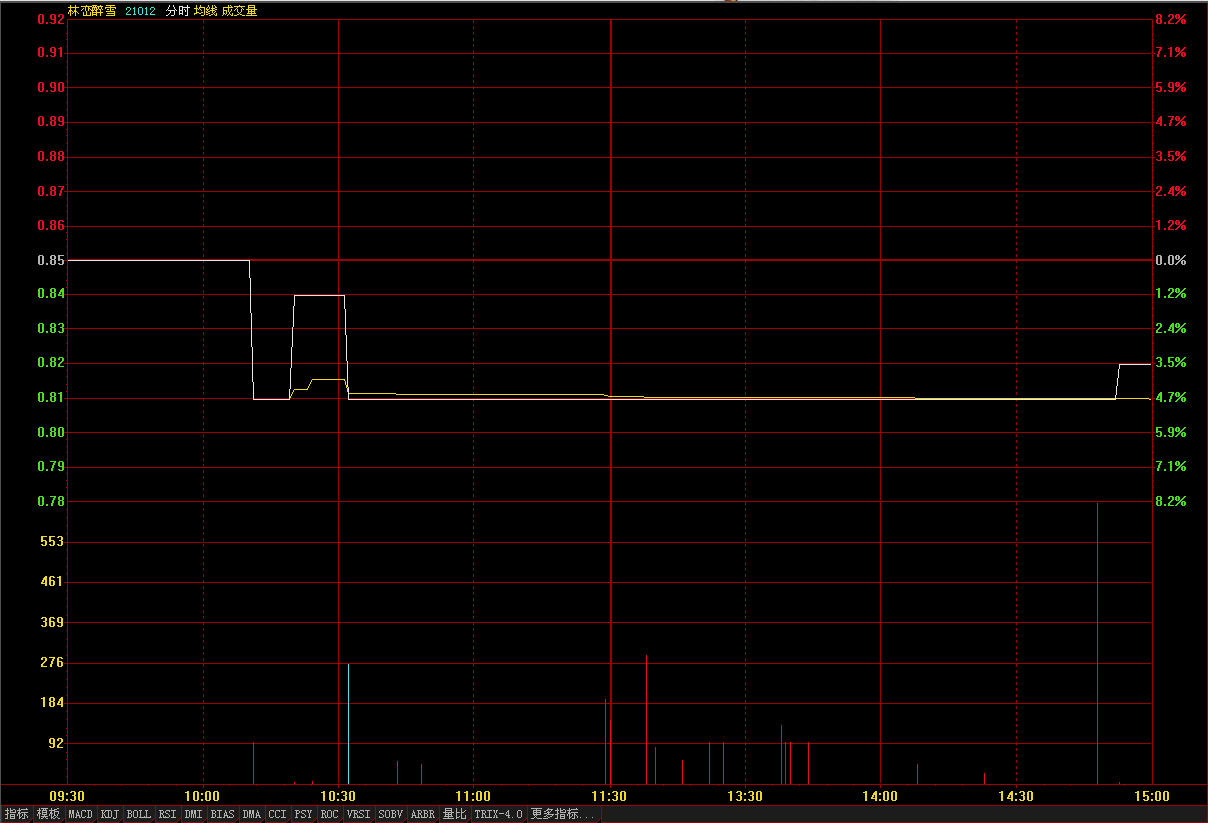Select the CCI indicator tab
Viewport: 1208px width, 823px height.
point(277,814)
